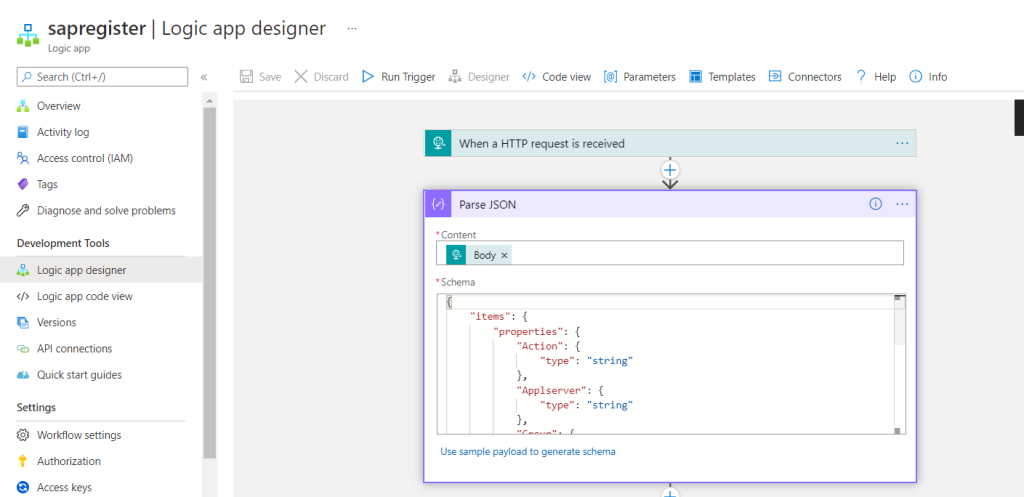This screenshot has width=1024, height=497.
Task: Open the Parse JSON ellipsis menu
Action: tap(902, 204)
